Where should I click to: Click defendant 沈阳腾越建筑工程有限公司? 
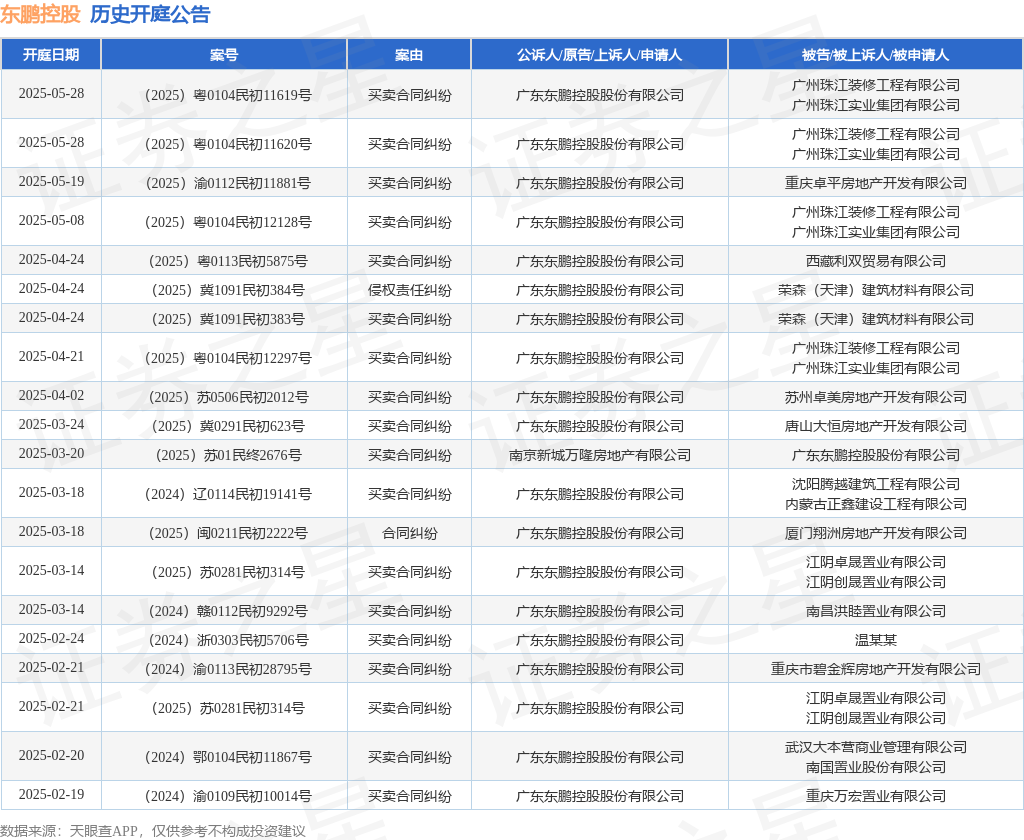[875, 484]
